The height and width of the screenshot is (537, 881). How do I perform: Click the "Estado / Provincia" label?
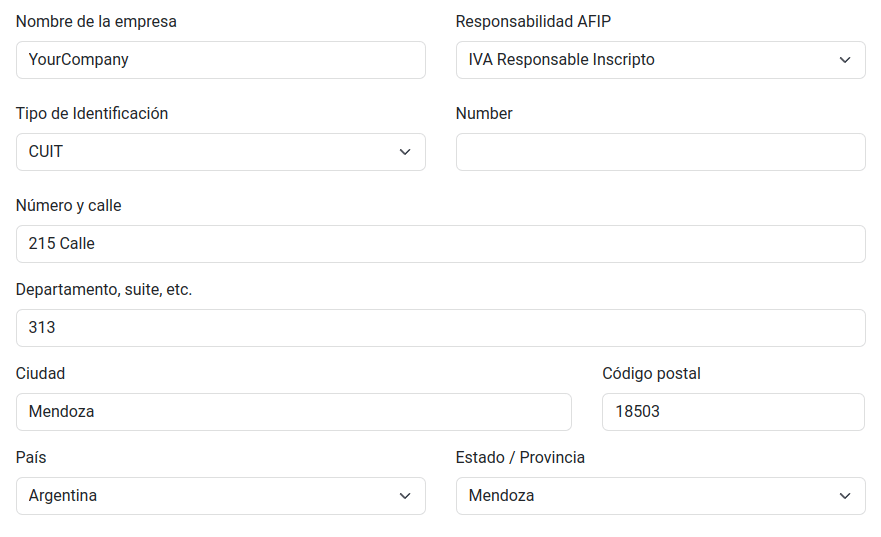(x=520, y=458)
